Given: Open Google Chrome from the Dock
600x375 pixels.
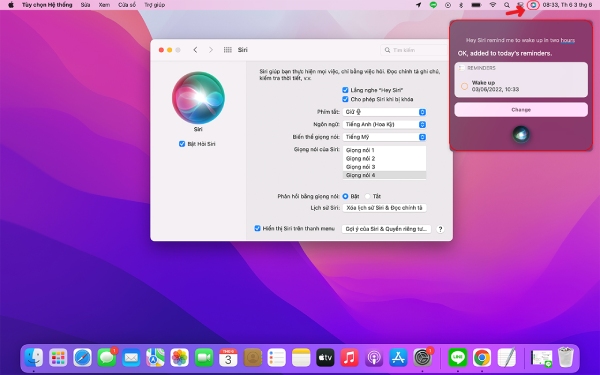Looking at the screenshot, I should tap(482, 358).
